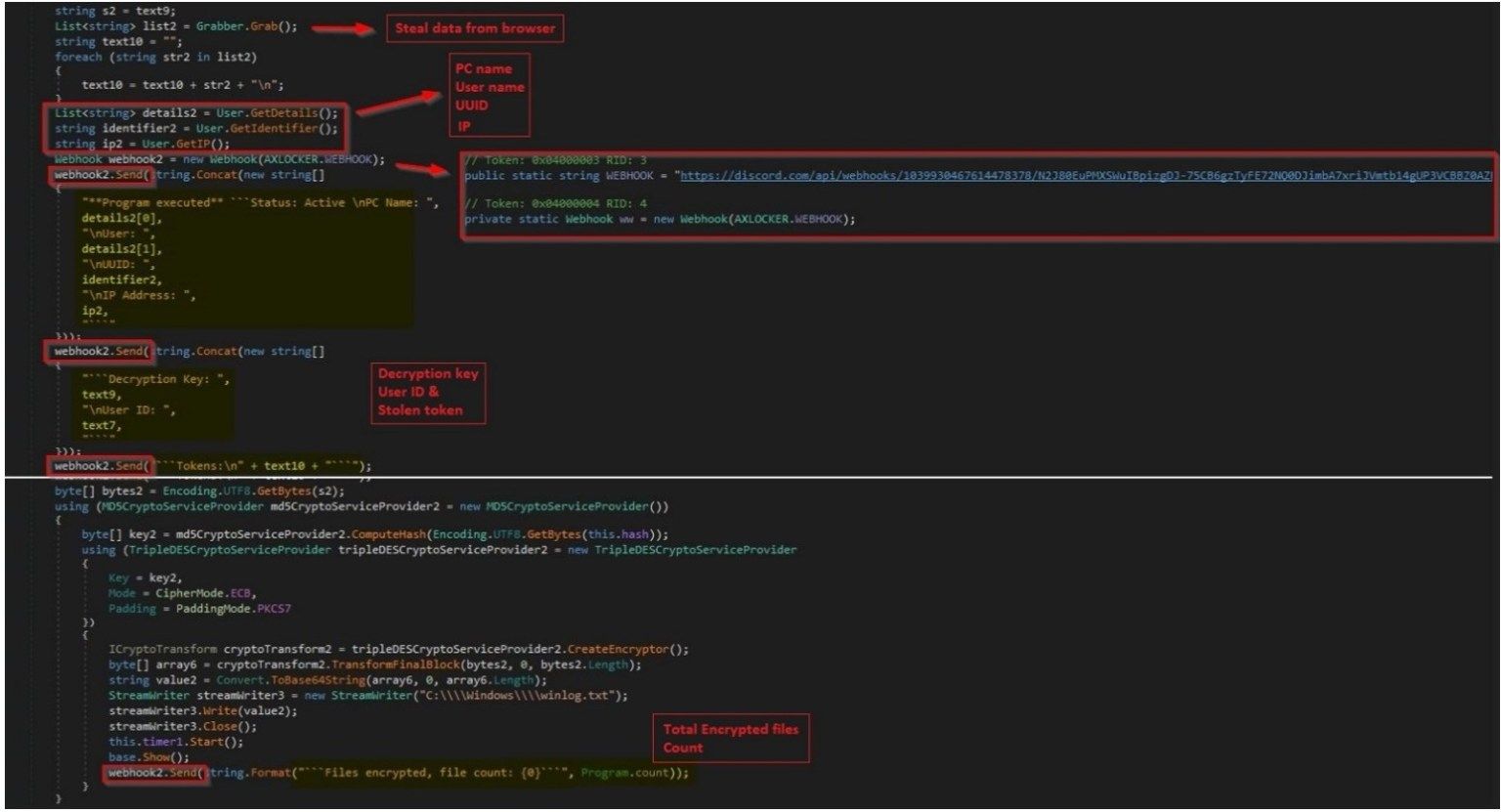Click the "Key = key2," initializer
The width and height of the screenshot is (1501, 812).
click(145, 578)
